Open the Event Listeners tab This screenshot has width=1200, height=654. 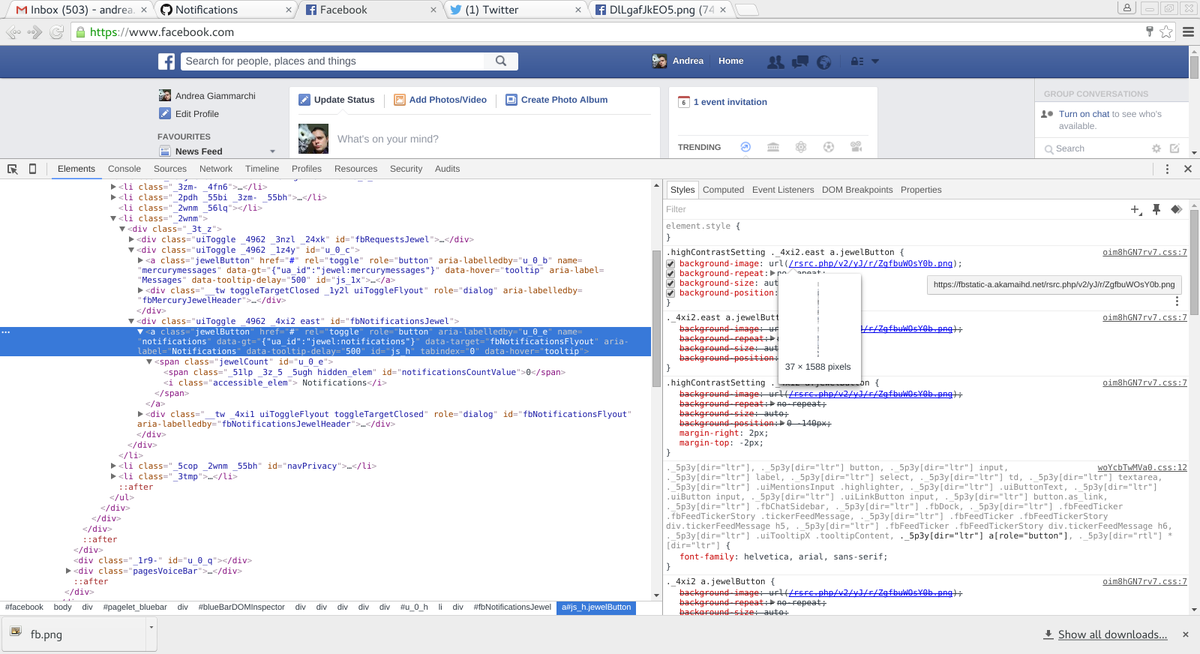coord(783,190)
